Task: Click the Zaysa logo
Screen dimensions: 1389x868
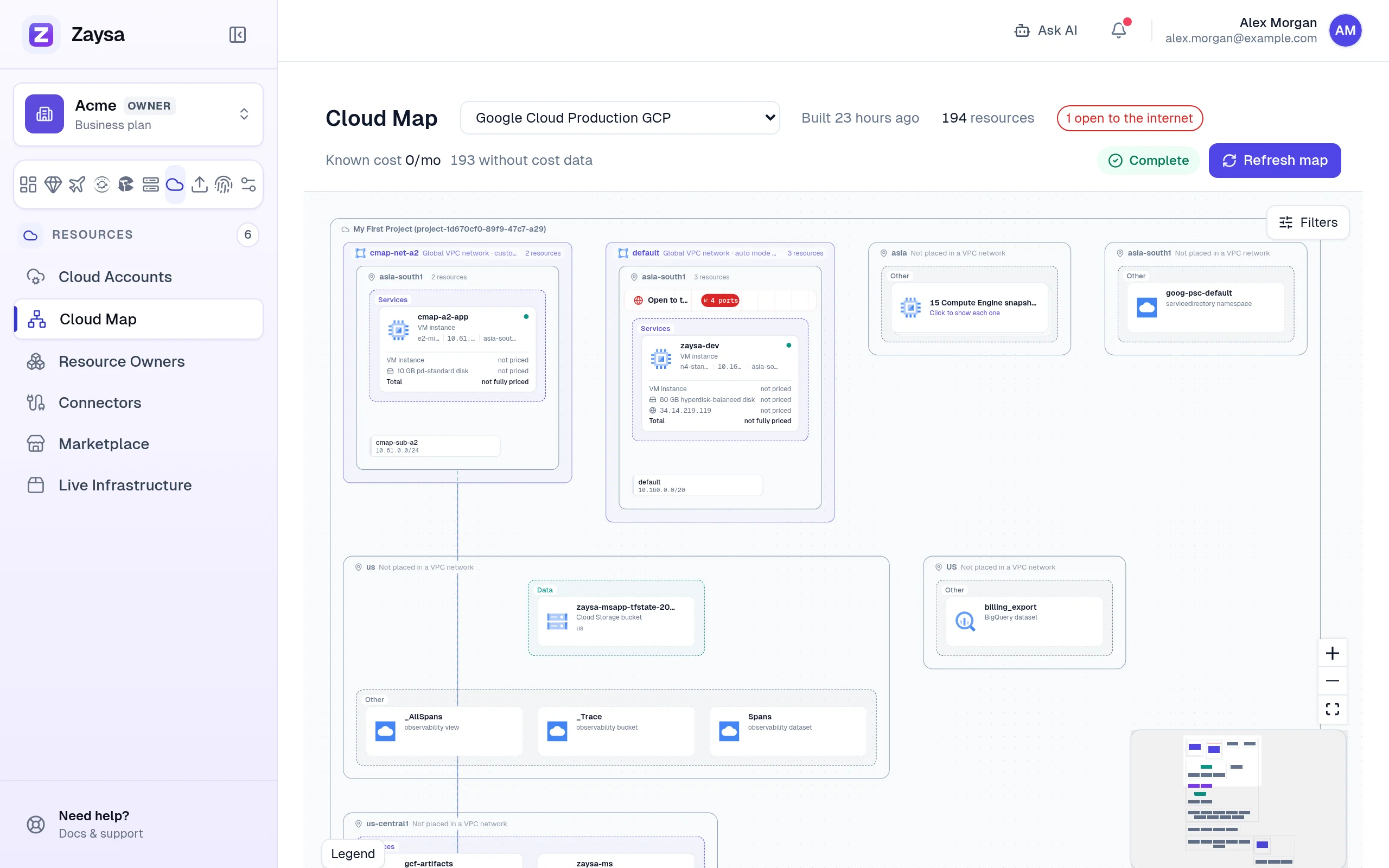Action: (41, 34)
